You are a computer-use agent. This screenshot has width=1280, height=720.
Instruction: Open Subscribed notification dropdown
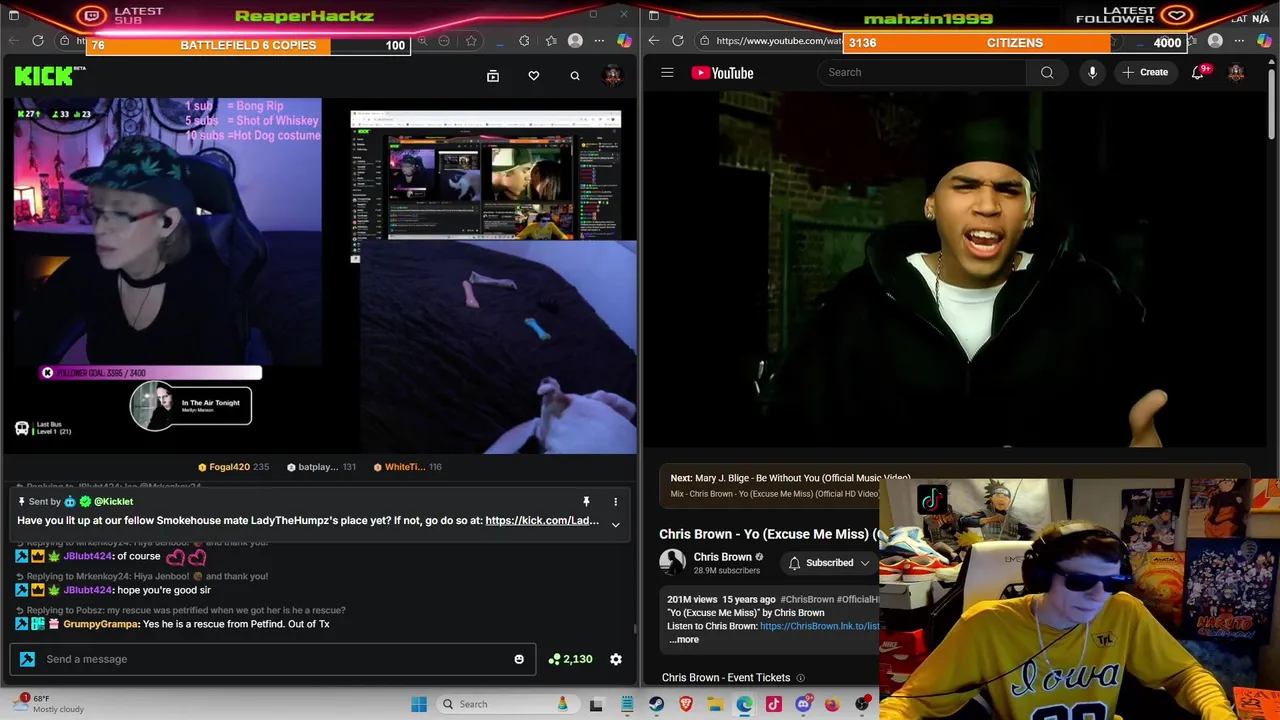[829, 563]
